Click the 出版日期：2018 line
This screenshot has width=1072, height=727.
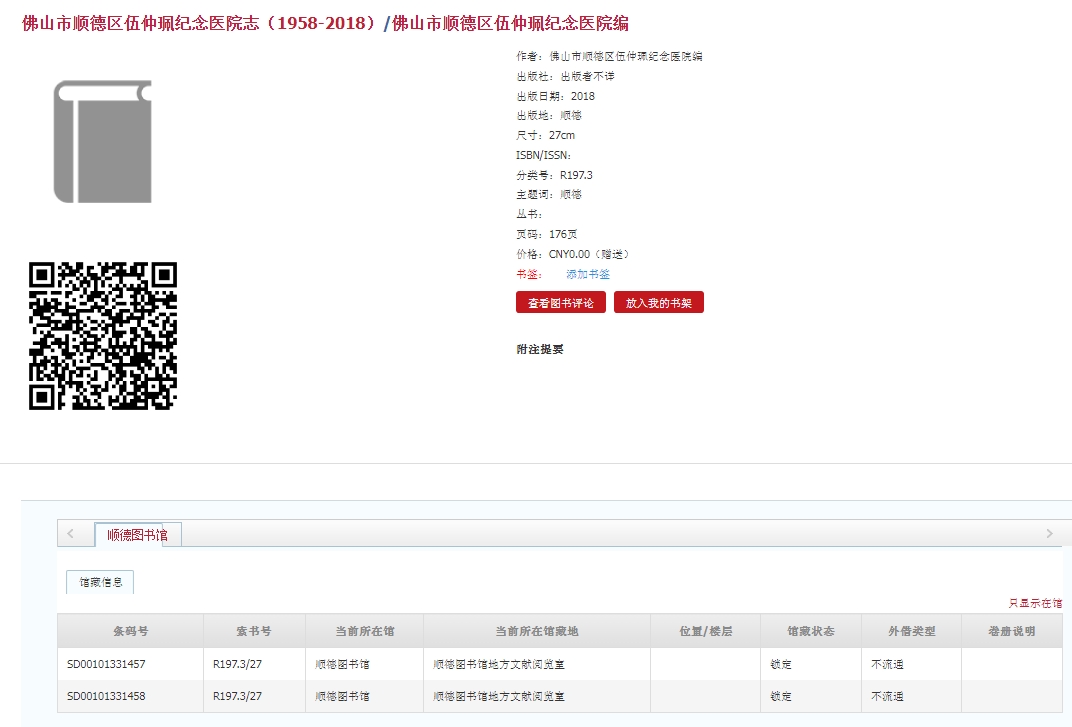555,96
